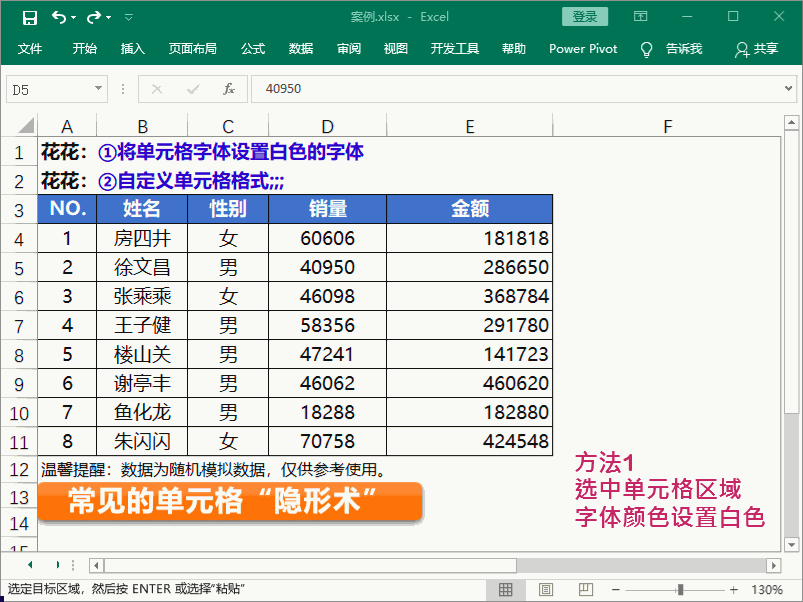The height and width of the screenshot is (602, 803).
Task: Switch to the 公式 ribbon tab
Action: [253, 49]
